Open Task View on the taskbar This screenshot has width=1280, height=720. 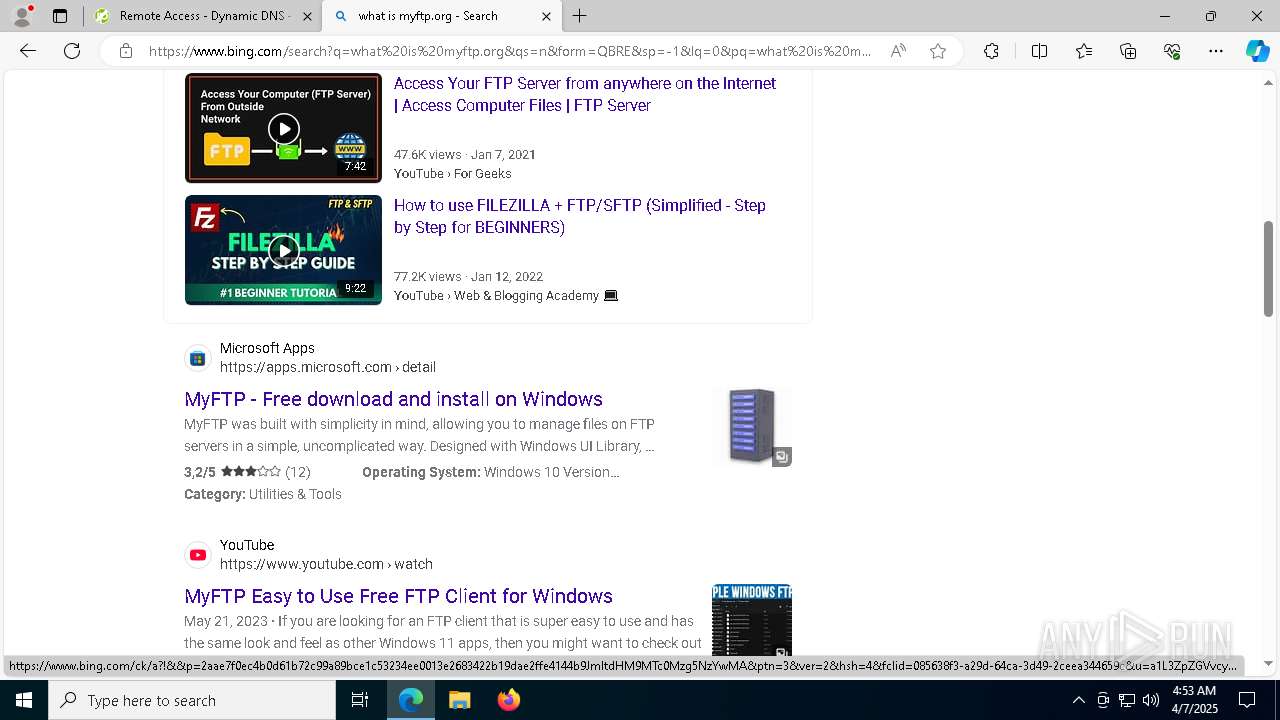[360, 700]
